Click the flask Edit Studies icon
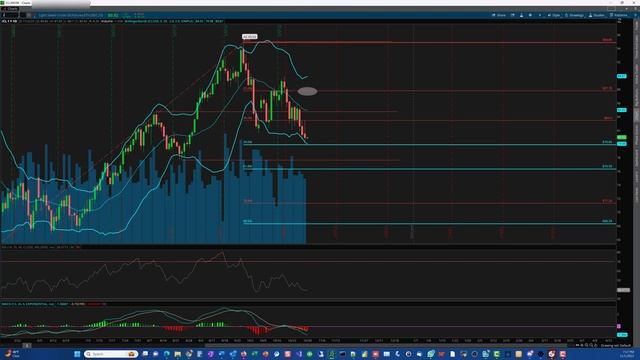Image resolution: width=640 pixels, height=360 pixels. coord(521,15)
